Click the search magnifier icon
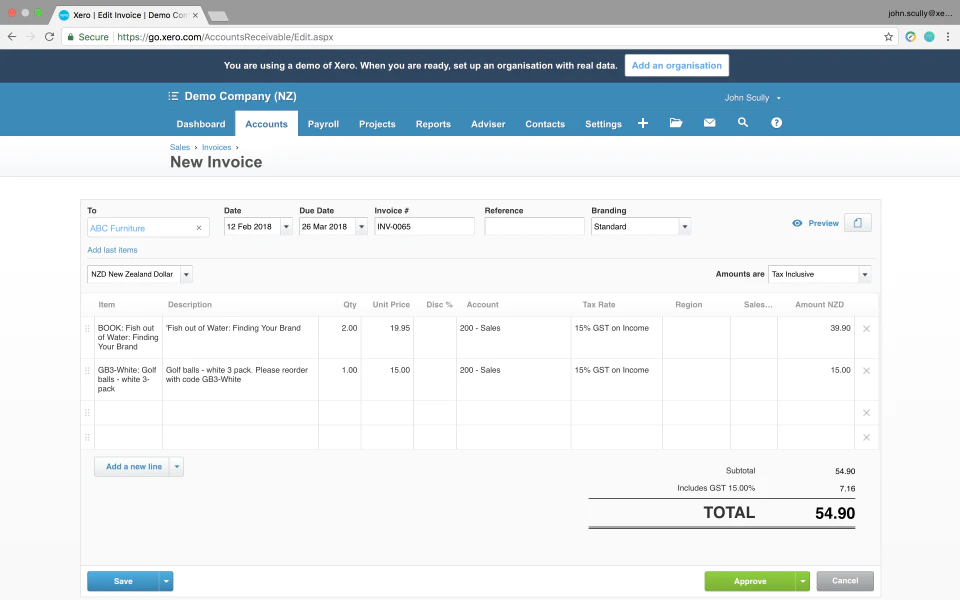 point(743,122)
